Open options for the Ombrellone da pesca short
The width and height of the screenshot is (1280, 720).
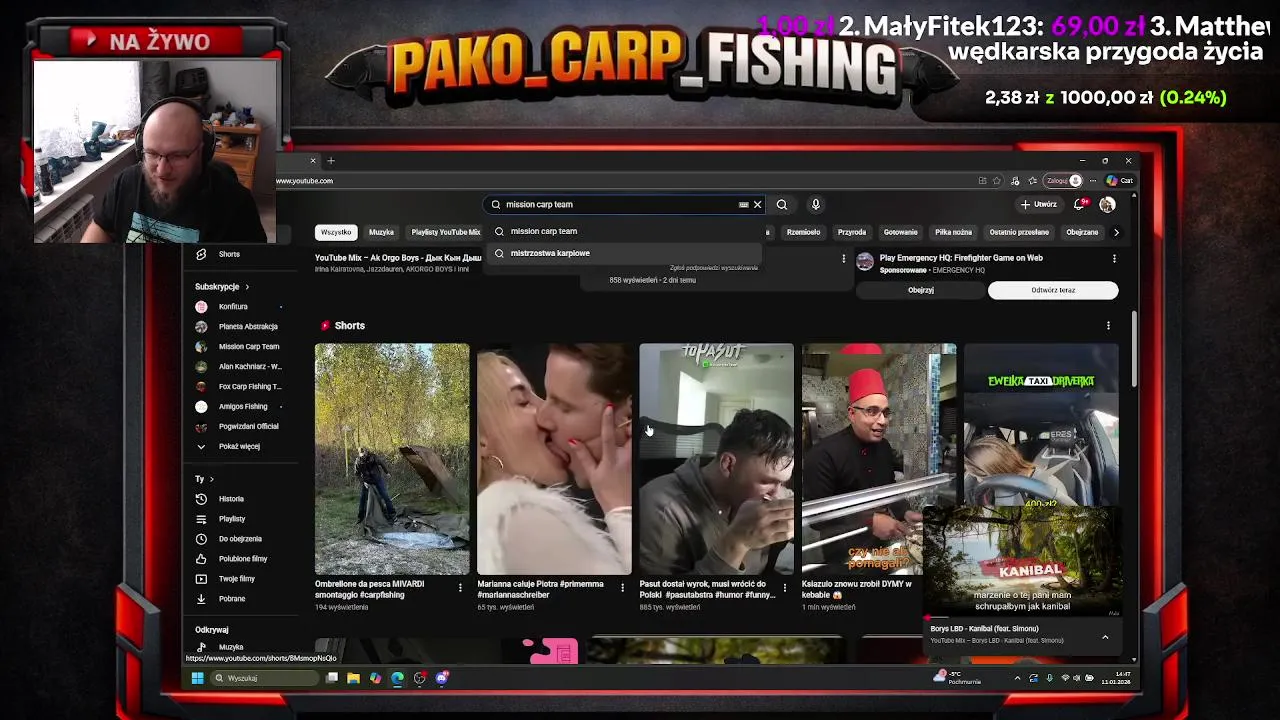click(460, 588)
